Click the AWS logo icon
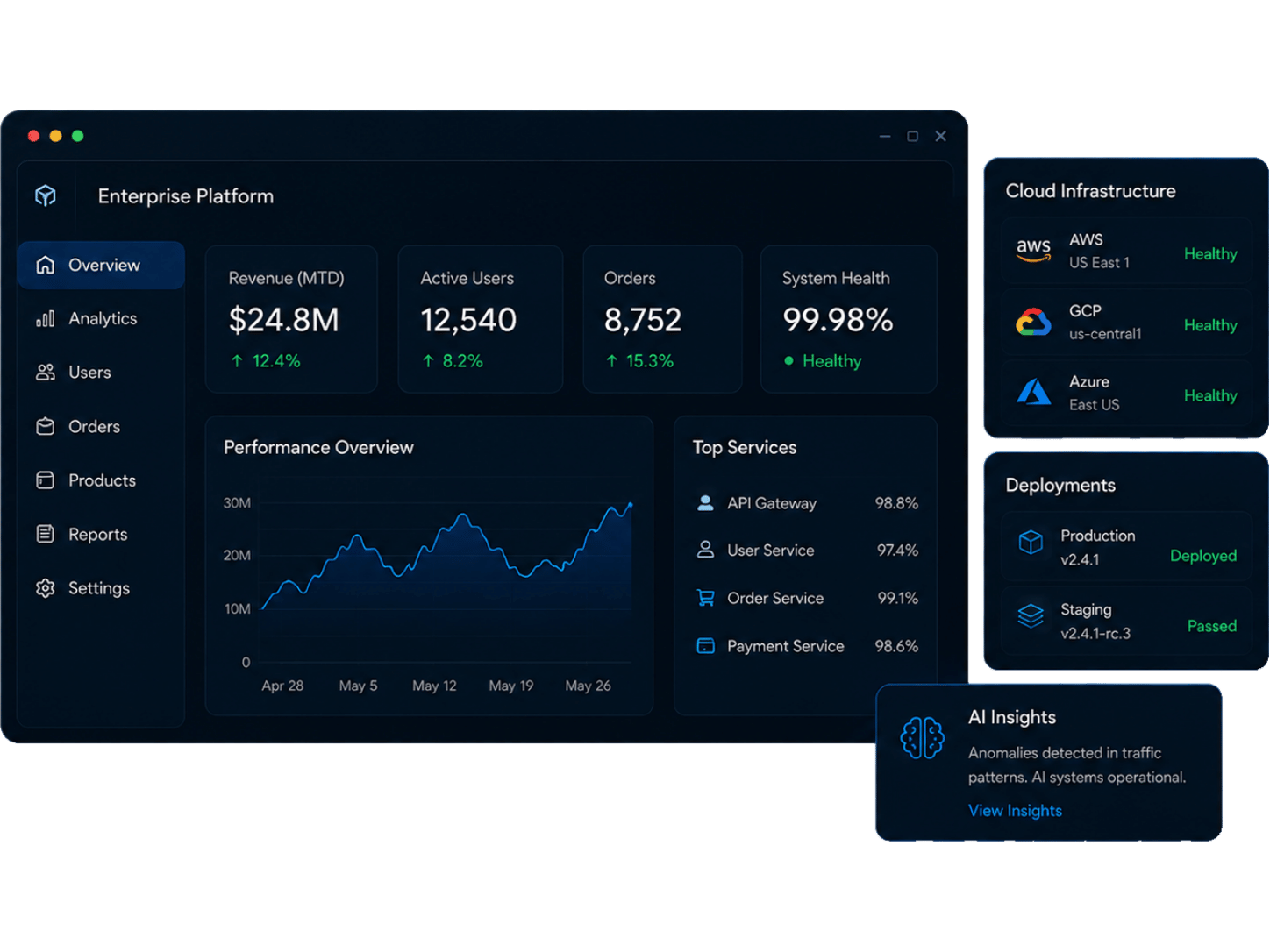1270x952 pixels. pyautogui.click(x=1033, y=251)
